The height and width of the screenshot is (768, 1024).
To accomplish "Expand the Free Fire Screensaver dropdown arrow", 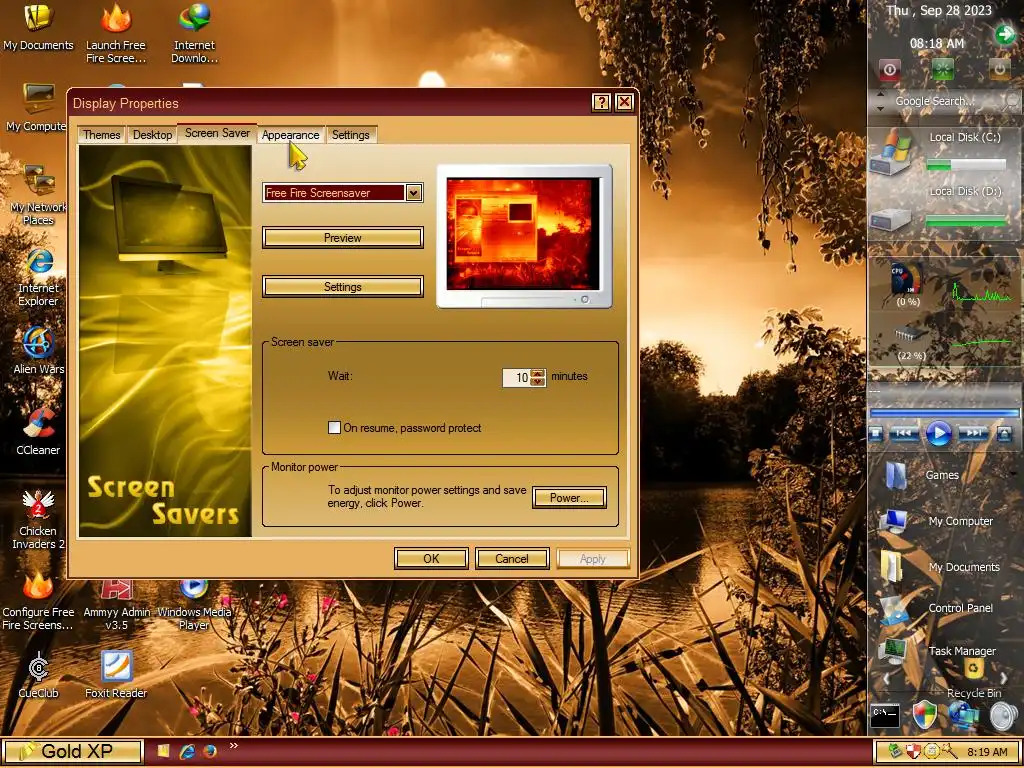I will 413,193.
